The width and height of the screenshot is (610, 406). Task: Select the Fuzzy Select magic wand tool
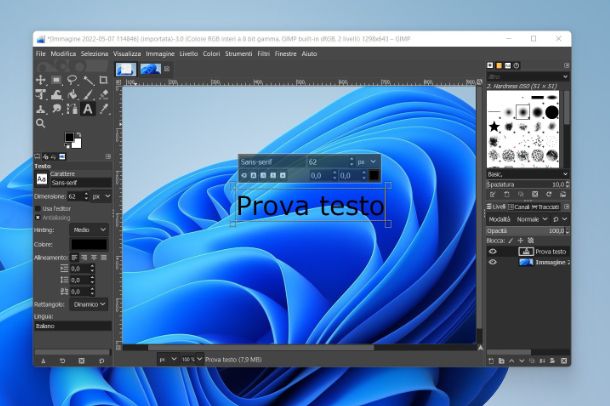click(88, 80)
